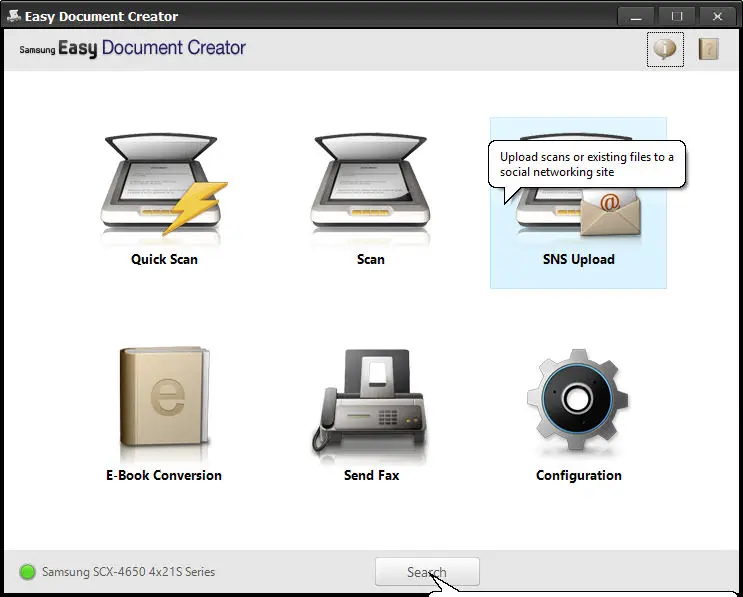
Task: Click the E-Book Conversion label
Action: tap(164, 475)
